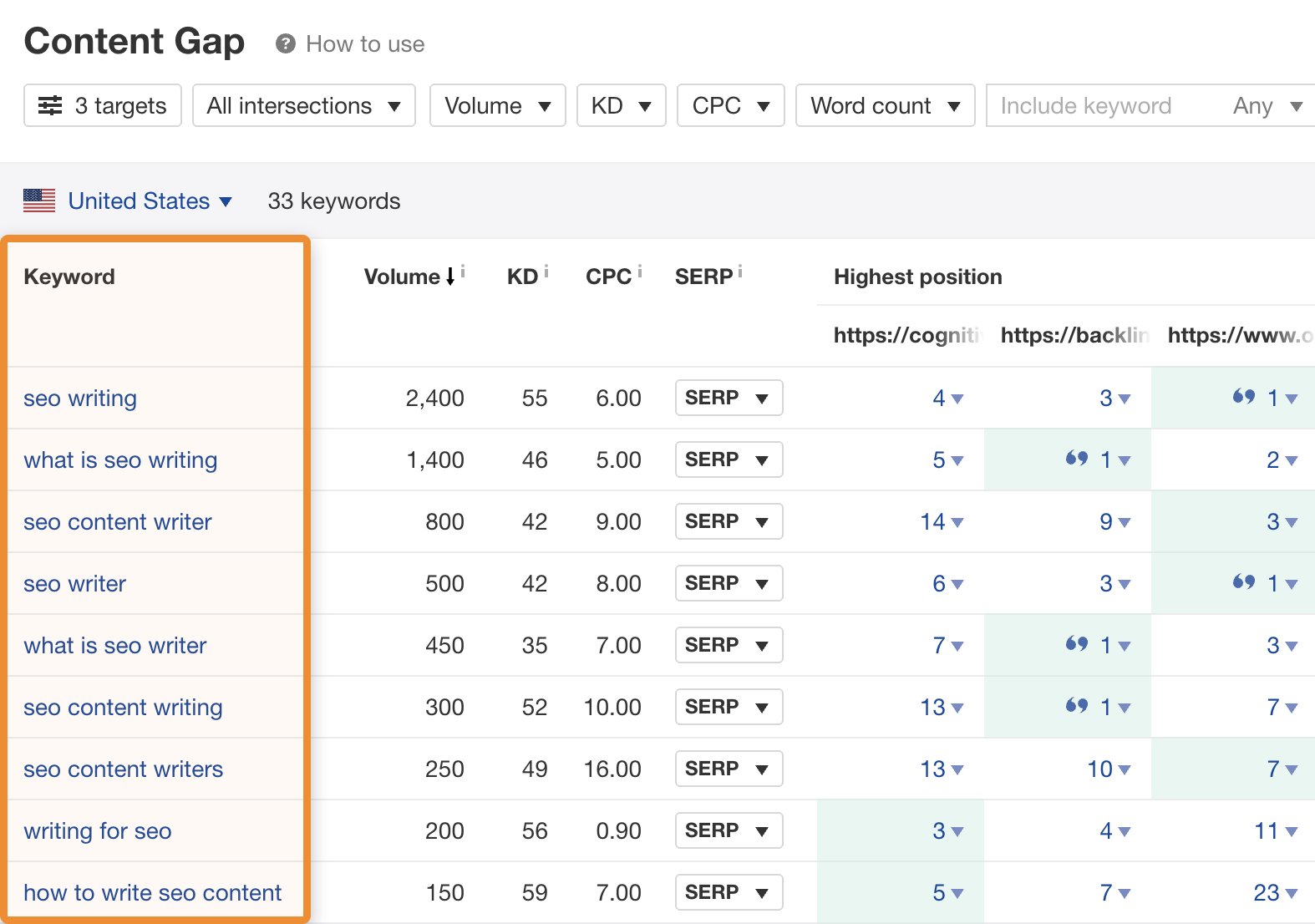Open the Any match-type dropdown
This screenshot has width=1315, height=924.
pos(1267,105)
